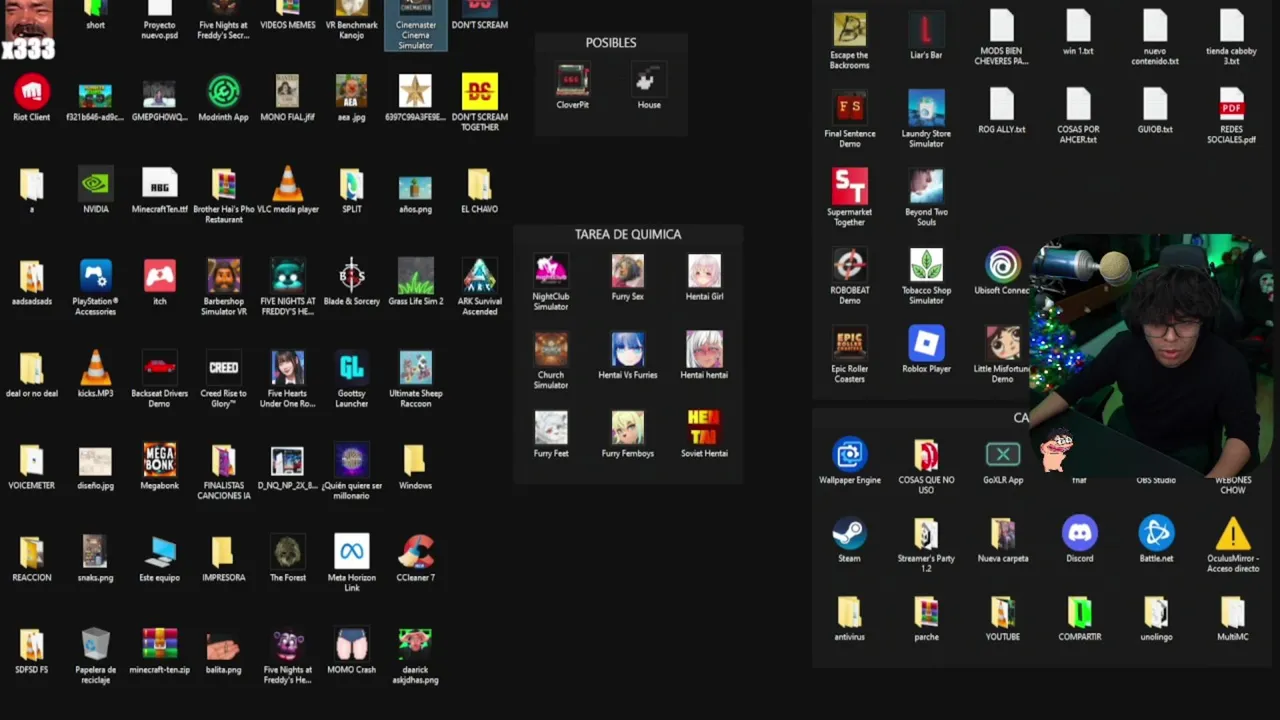1280x720 pixels.
Task: Open Church Simulator icon
Action: coord(551,350)
